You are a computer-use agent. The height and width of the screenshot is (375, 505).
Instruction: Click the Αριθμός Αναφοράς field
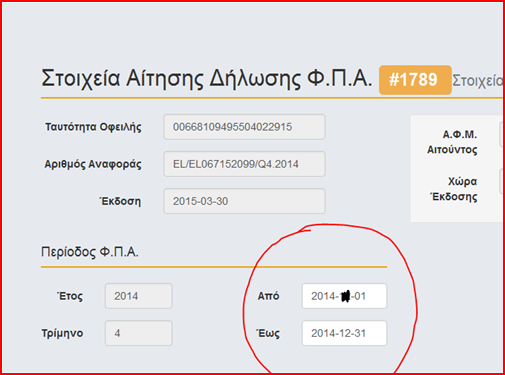coord(244,164)
